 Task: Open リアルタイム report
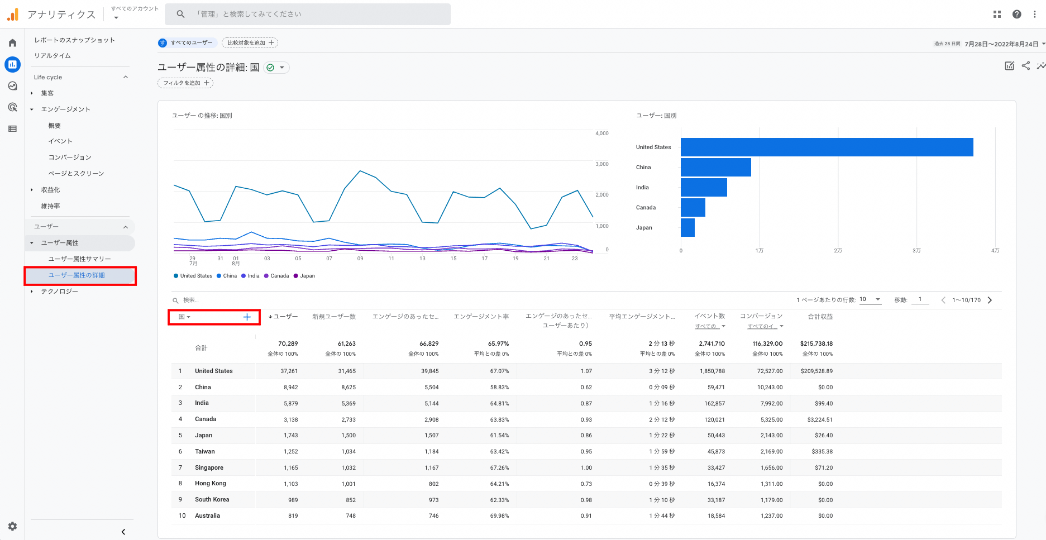pos(52,56)
